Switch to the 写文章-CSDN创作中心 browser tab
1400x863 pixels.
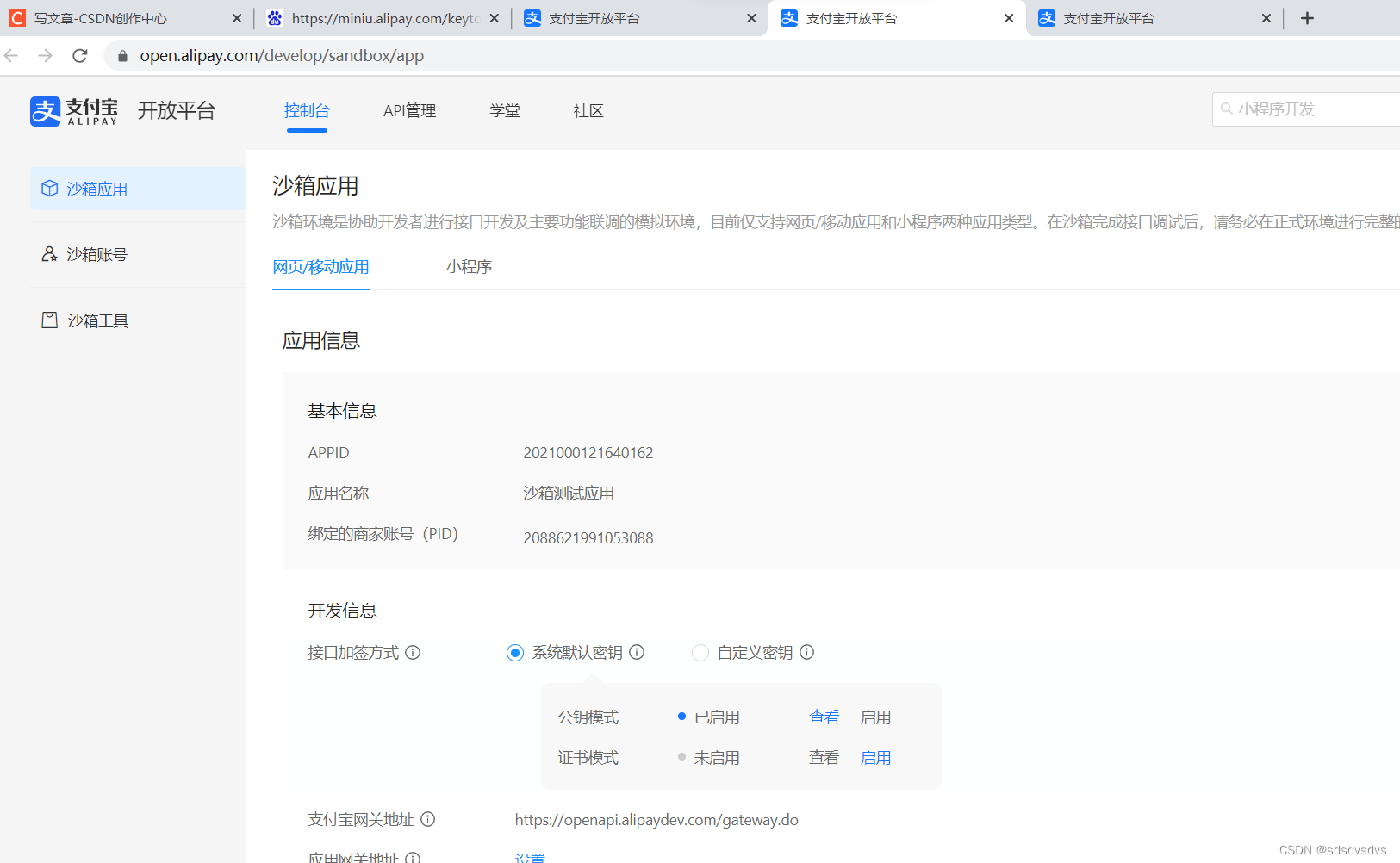point(127,18)
